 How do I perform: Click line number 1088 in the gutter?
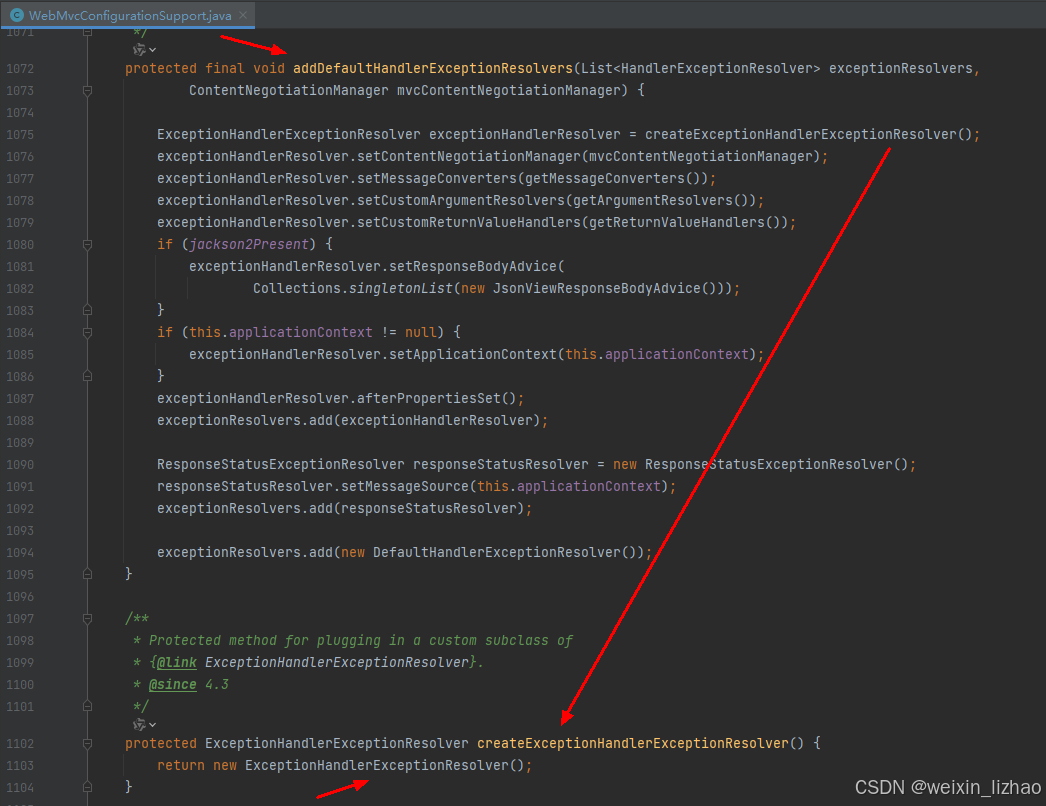(20, 420)
